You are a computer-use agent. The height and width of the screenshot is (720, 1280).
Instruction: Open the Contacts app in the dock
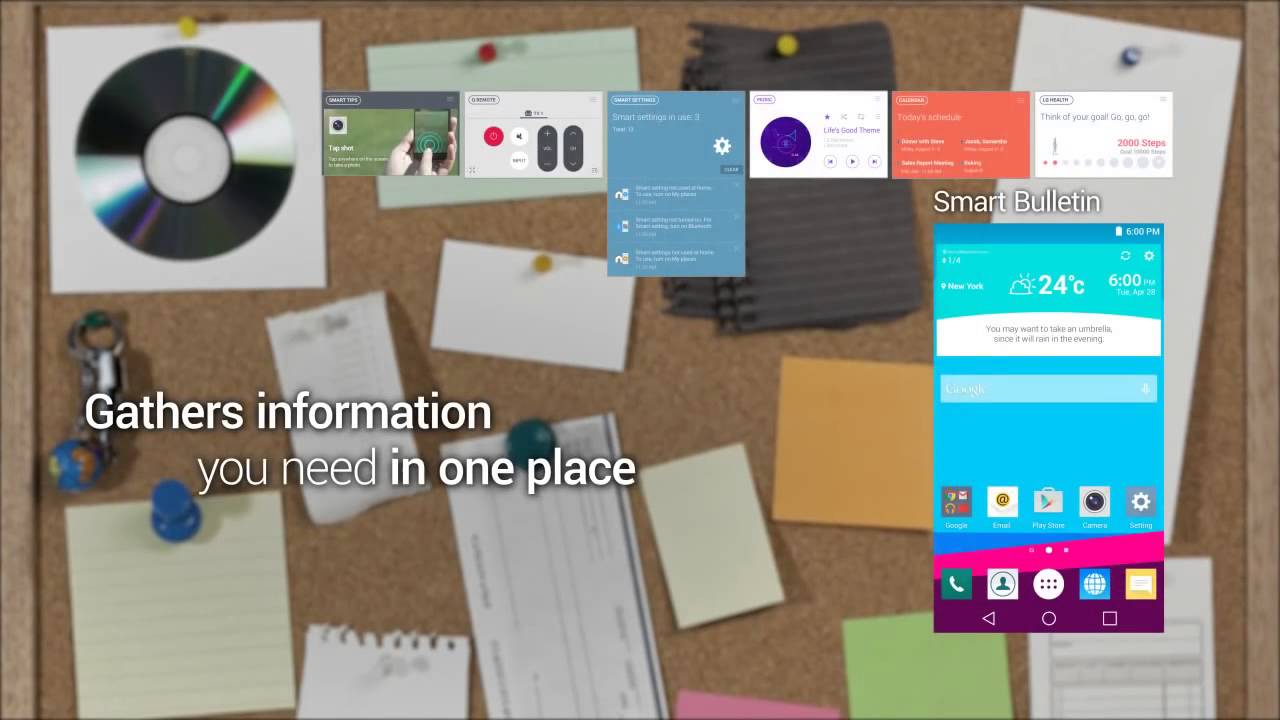point(1002,584)
